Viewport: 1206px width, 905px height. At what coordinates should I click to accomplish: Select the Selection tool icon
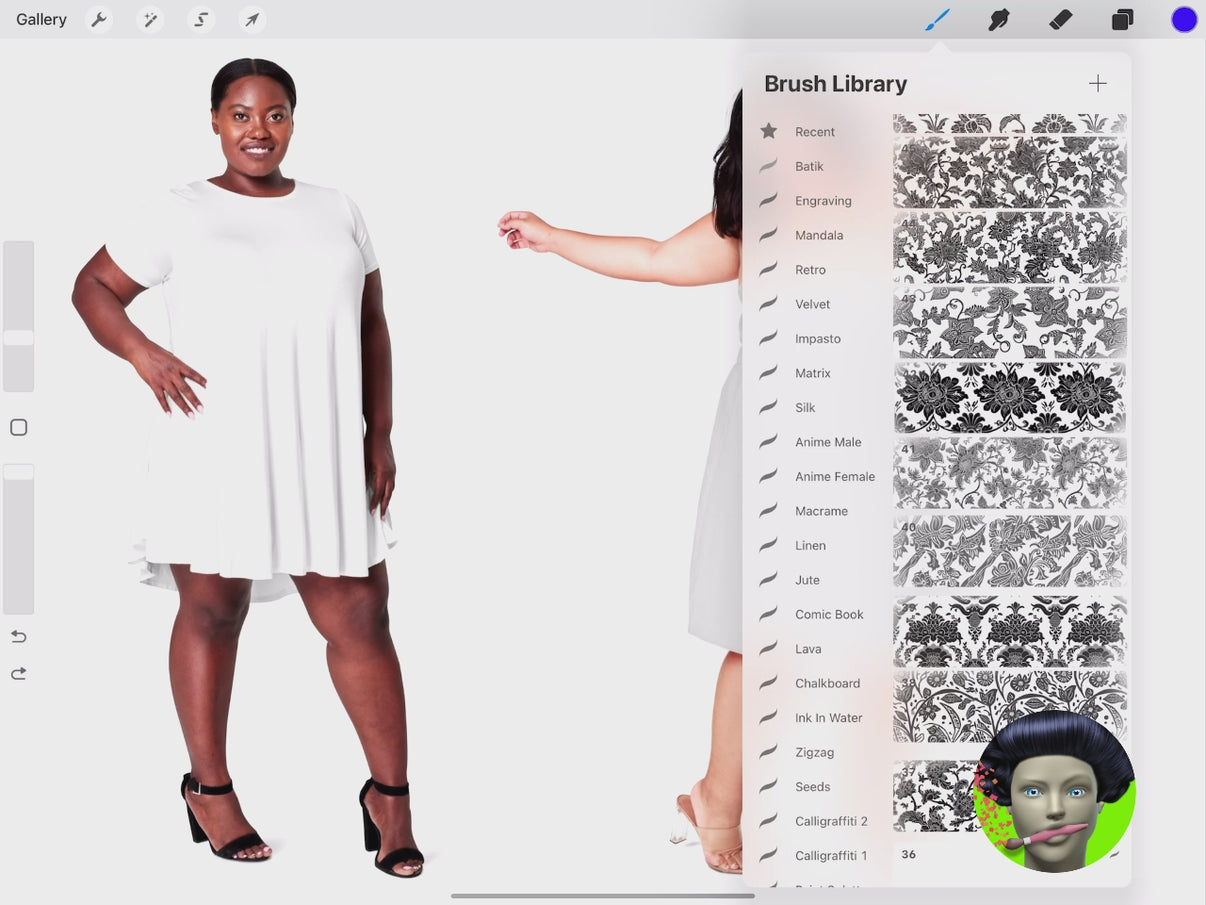pyautogui.click(x=201, y=20)
